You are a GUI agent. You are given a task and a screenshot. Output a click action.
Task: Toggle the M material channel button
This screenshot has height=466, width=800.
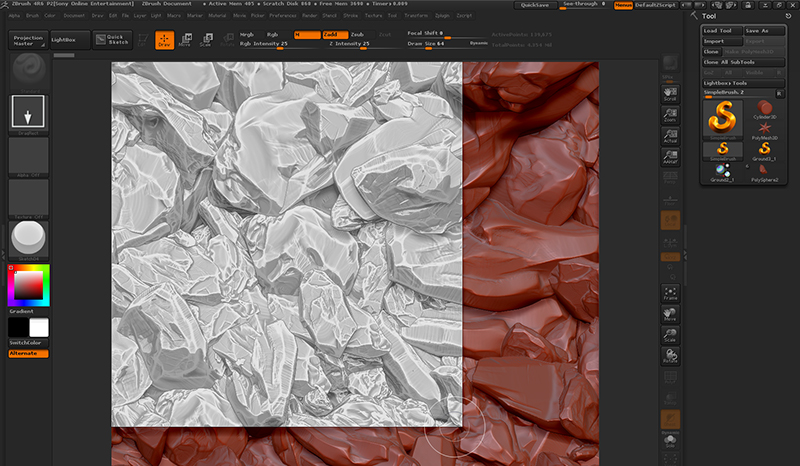point(307,34)
